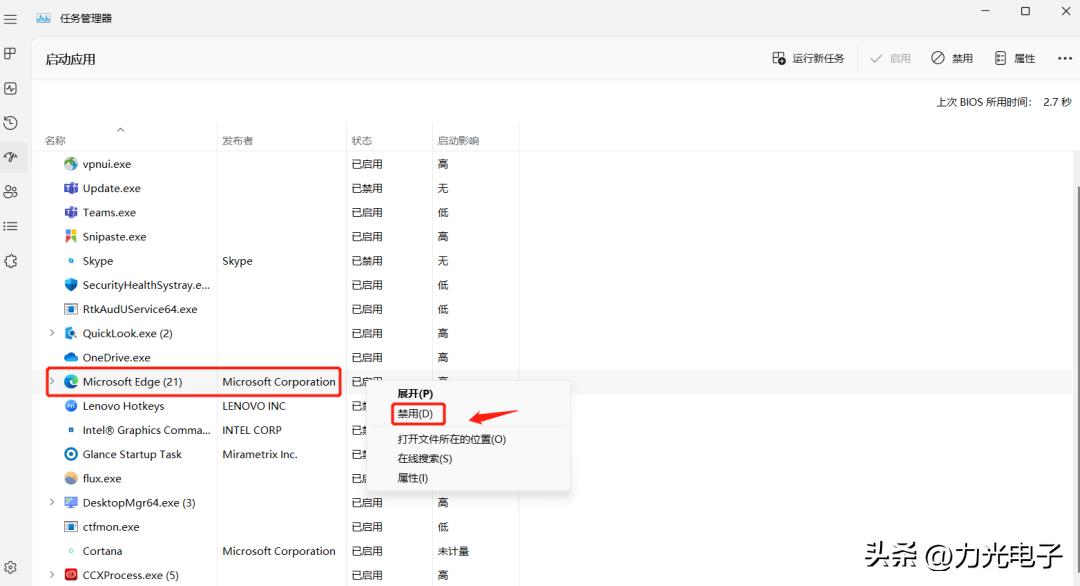The height and width of the screenshot is (586, 1080).
Task: Expand the DesktopMgr64.exe (3) group
Action: 52,502
